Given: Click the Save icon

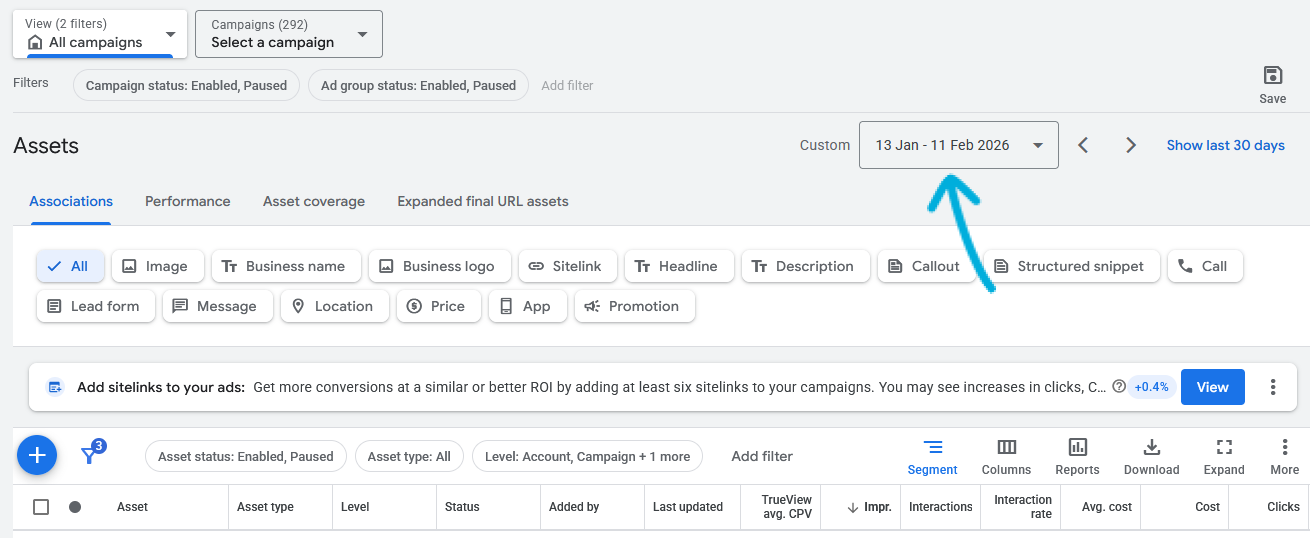Looking at the screenshot, I should click(x=1272, y=76).
